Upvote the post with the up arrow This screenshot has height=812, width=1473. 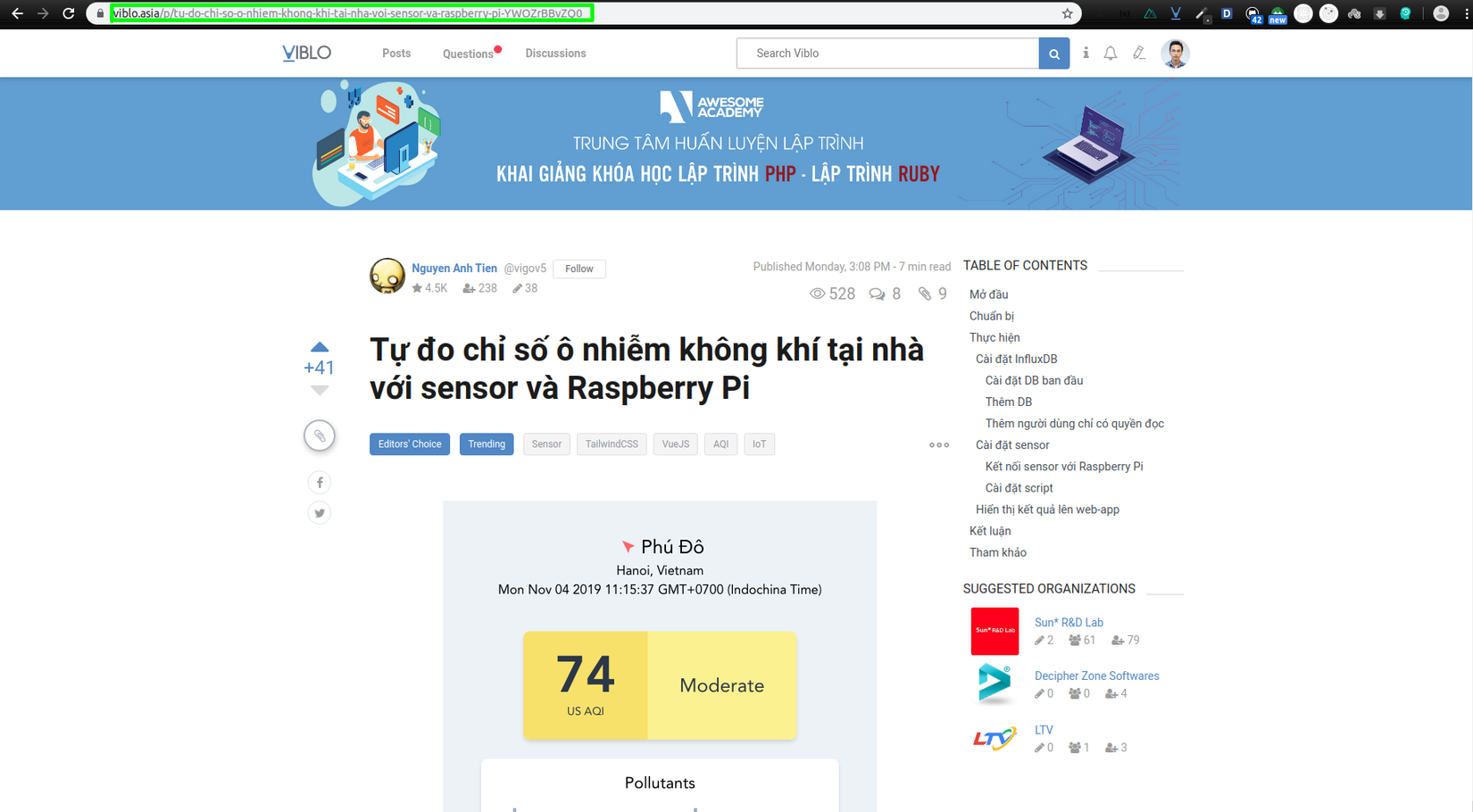[x=320, y=347]
